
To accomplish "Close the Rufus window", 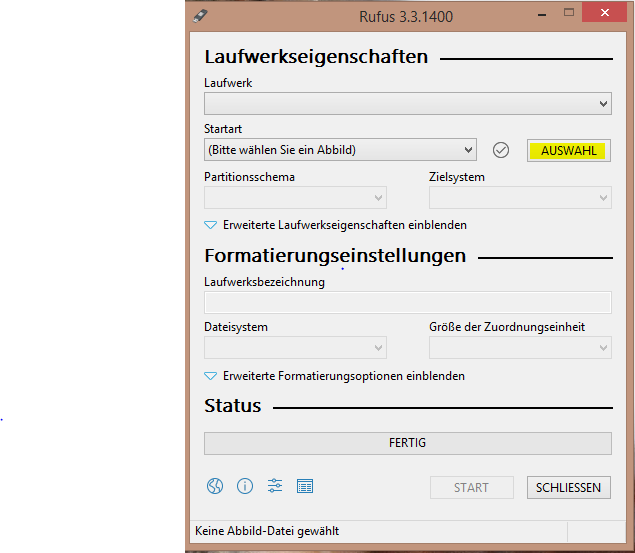I will [x=605, y=13].
